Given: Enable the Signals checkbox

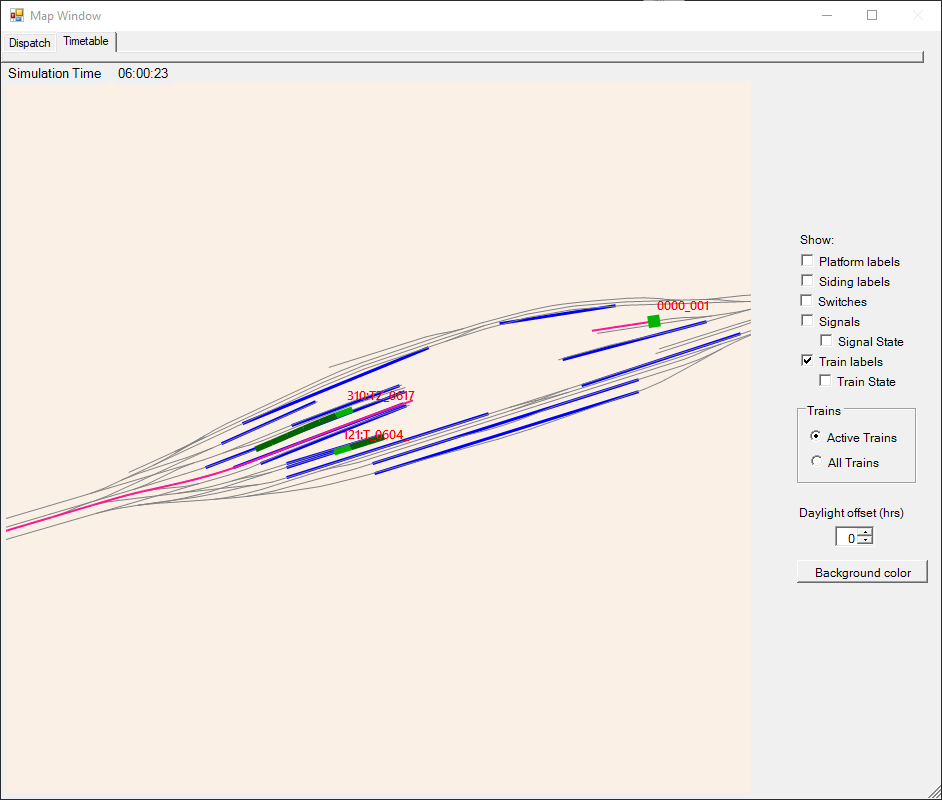Looking at the screenshot, I should click(808, 321).
